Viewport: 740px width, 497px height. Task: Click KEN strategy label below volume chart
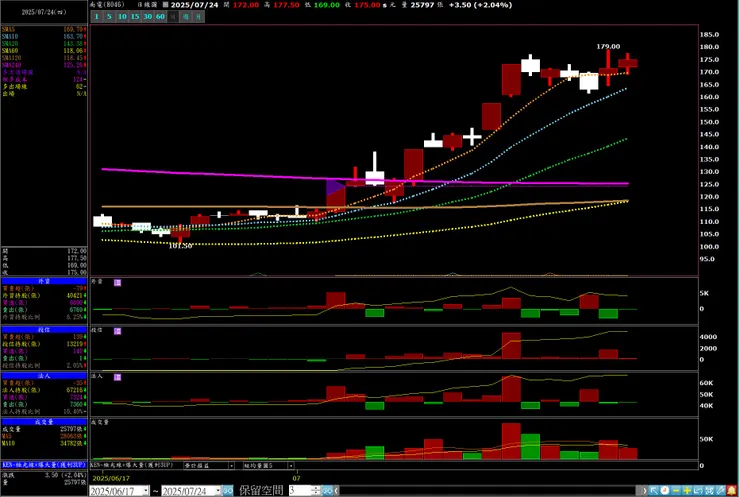132,465
